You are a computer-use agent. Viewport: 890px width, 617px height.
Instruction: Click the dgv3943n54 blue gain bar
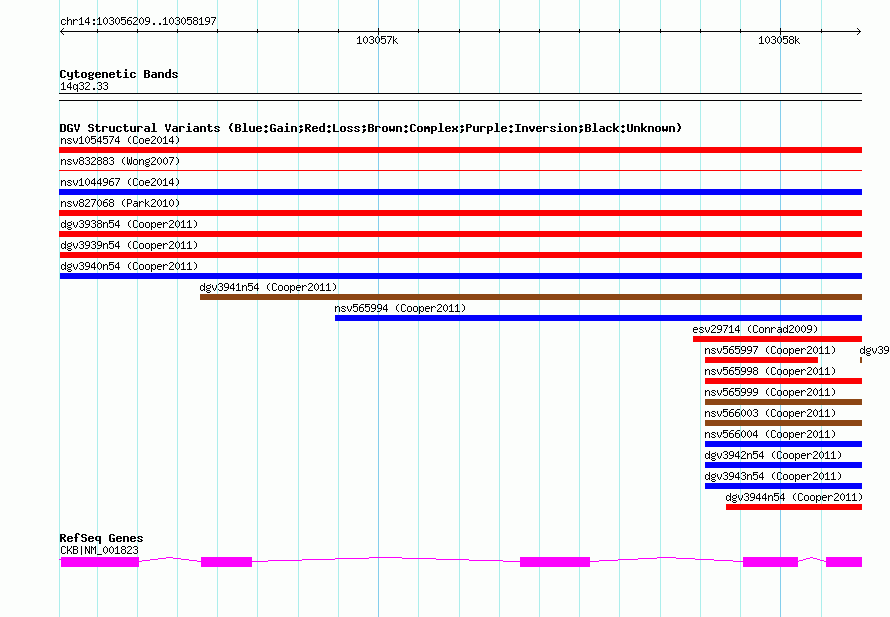783,486
